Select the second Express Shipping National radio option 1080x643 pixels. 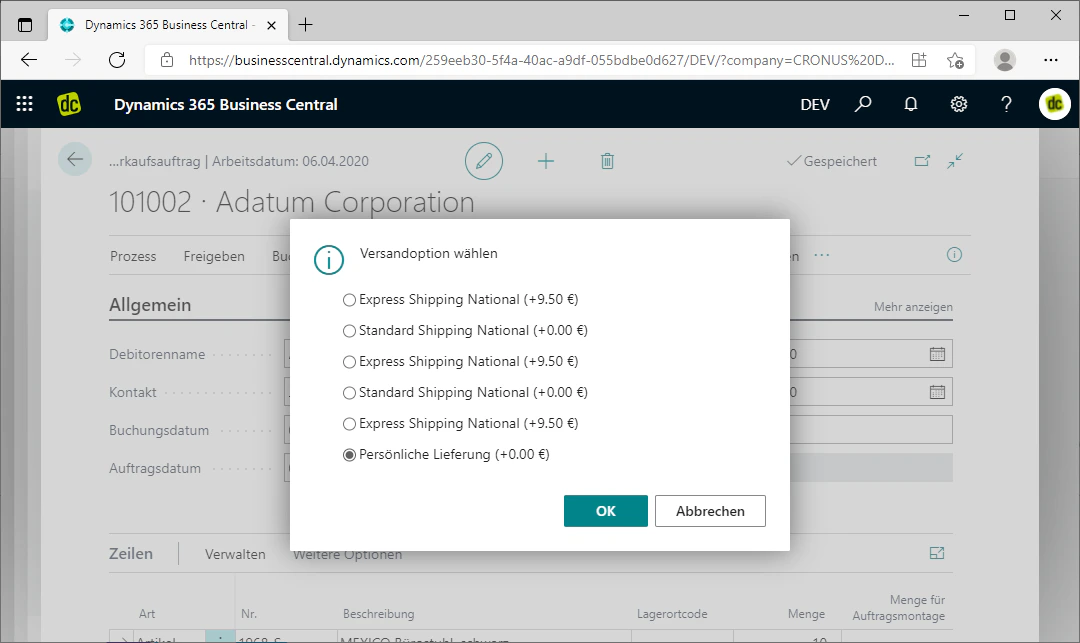click(x=349, y=362)
